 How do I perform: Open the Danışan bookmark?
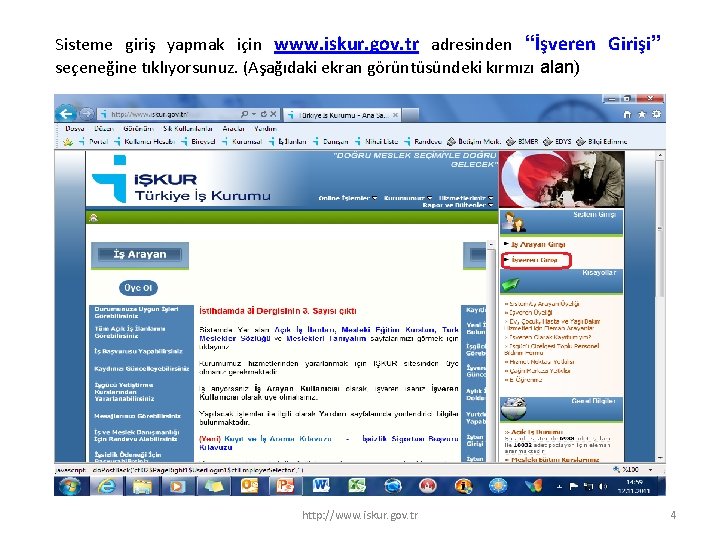pos(331,141)
